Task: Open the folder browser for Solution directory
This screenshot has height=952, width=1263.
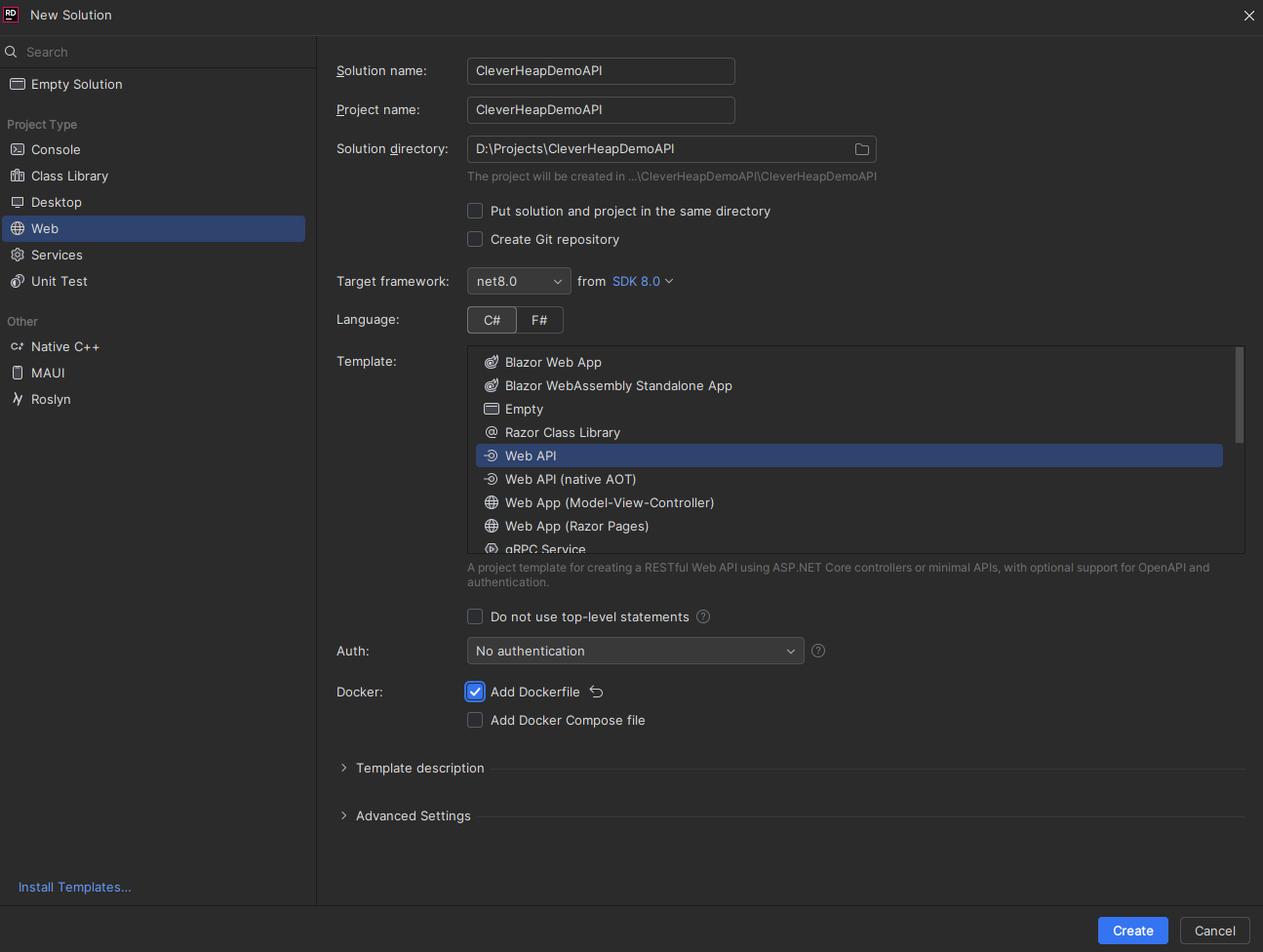Action: (861, 148)
